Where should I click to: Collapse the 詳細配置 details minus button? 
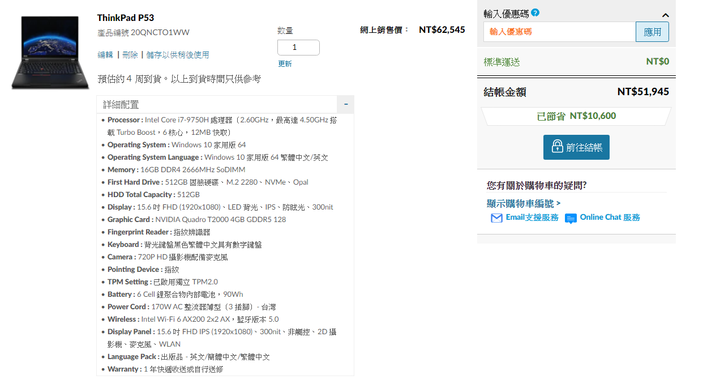(346, 104)
